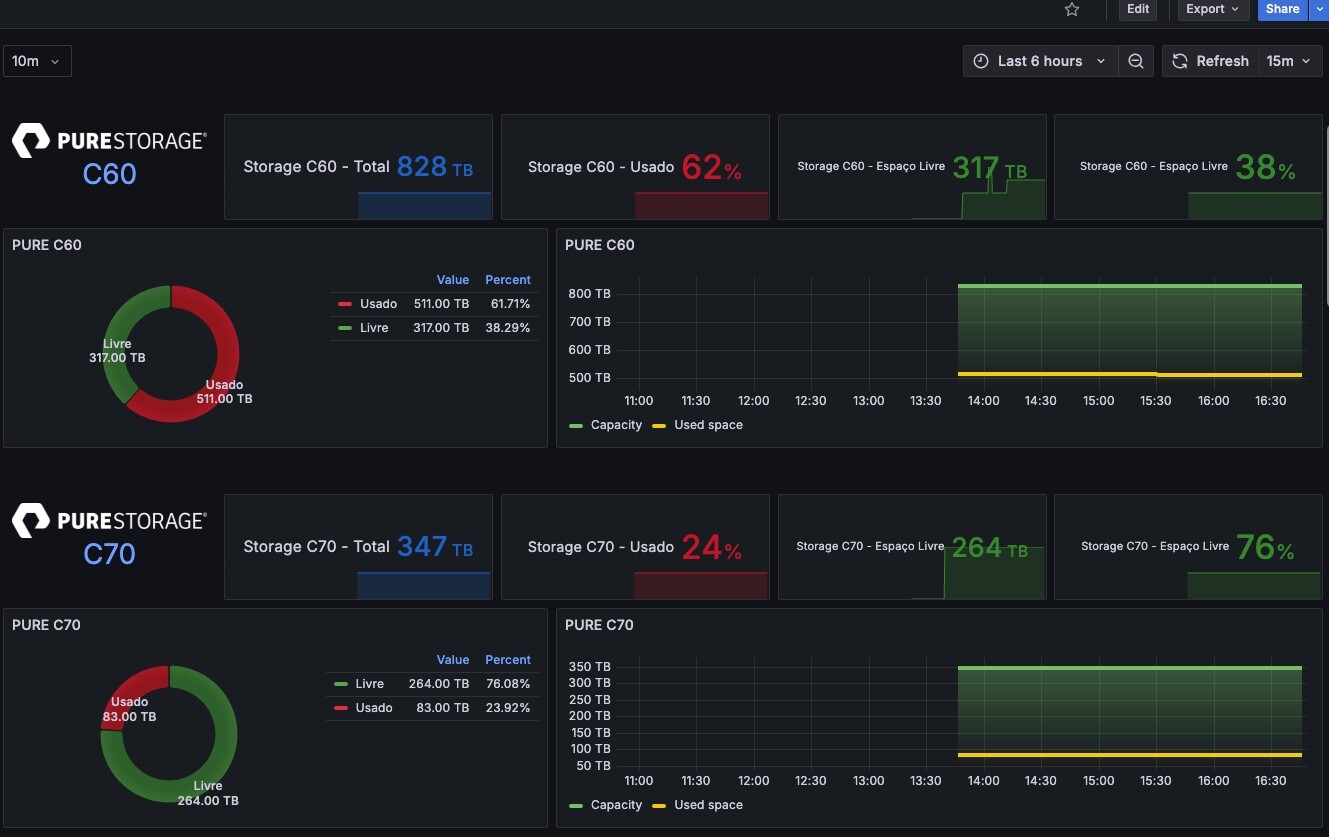Click the Pure Storage logo above C70
The width and height of the screenshot is (1329, 837).
(x=109, y=521)
